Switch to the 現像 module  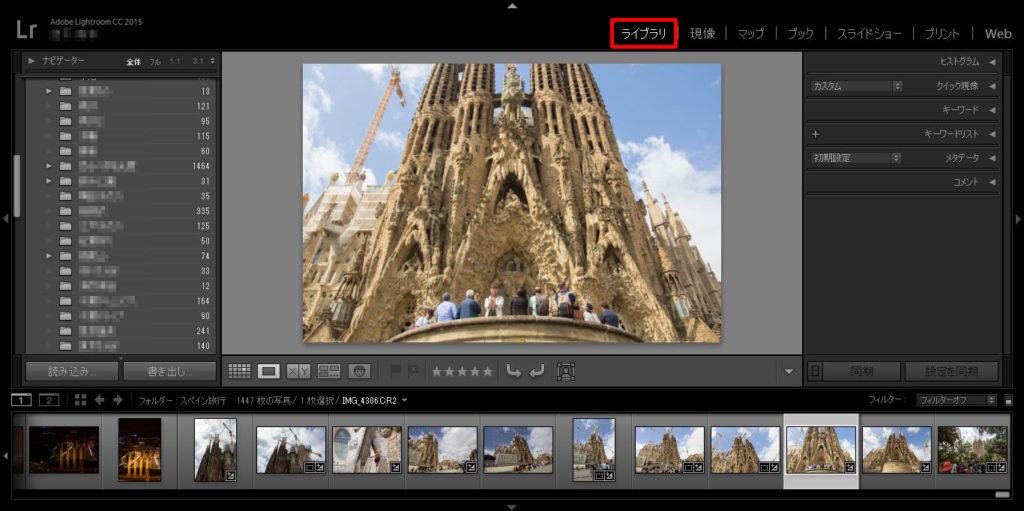tap(702, 33)
